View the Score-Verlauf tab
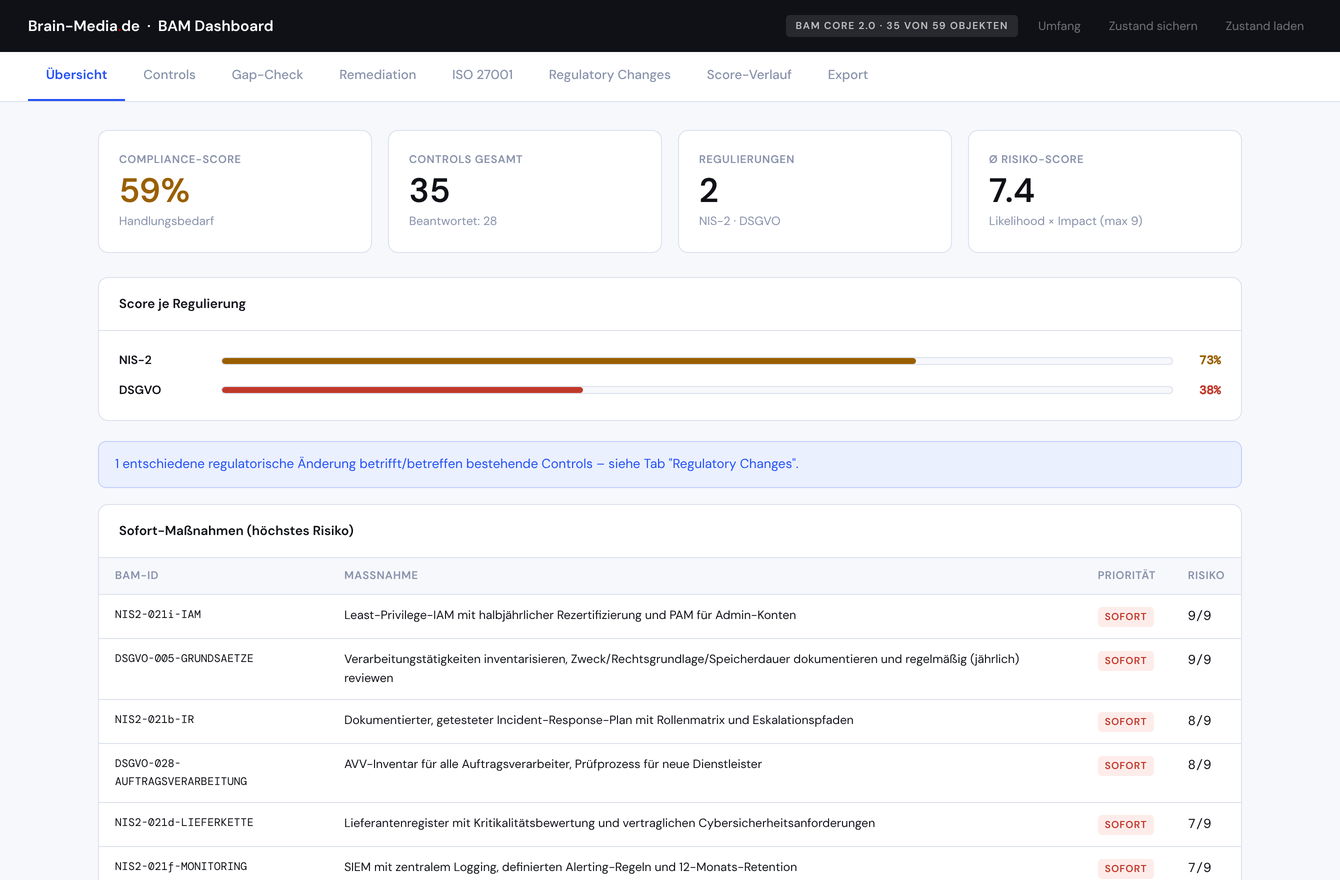The image size is (1340, 880). coord(749,75)
